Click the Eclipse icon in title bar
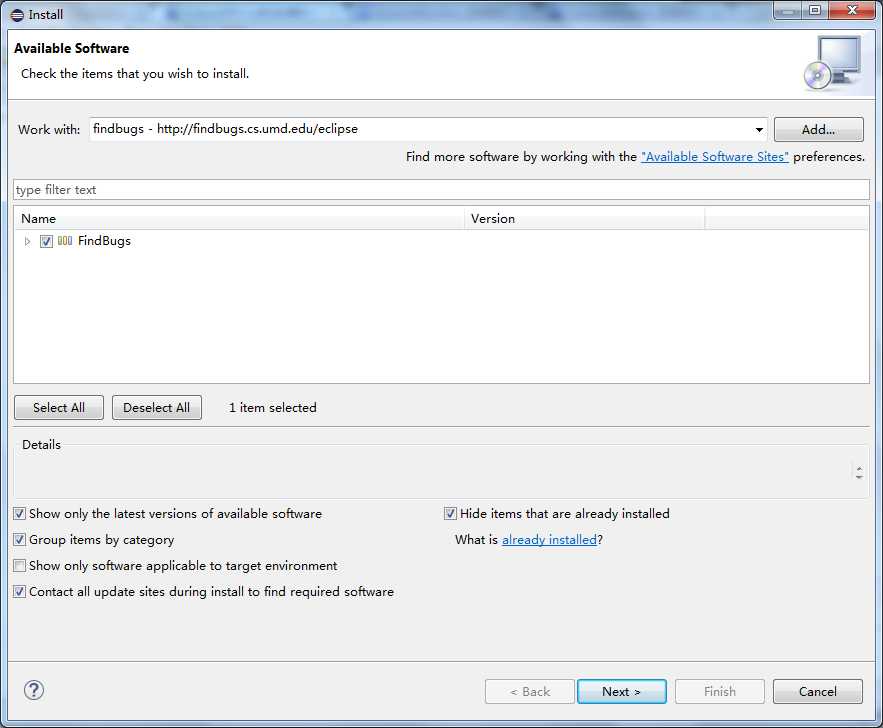This screenshot has height=728, width=883. pyautogui.click(x=17, y=15)
